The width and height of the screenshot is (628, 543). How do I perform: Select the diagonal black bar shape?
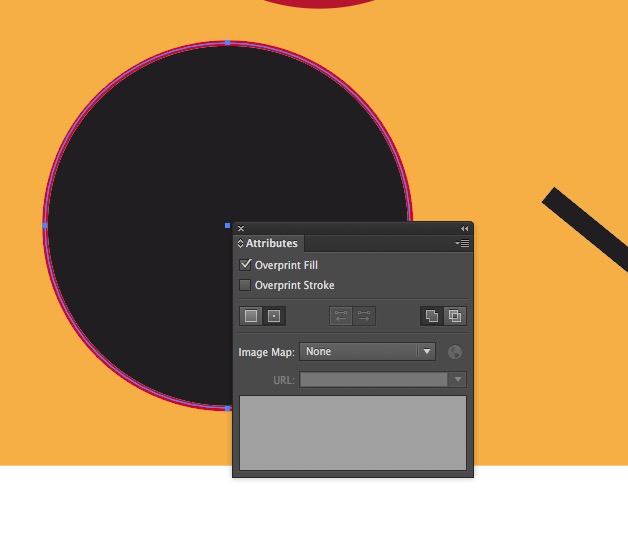click(587, 229)
